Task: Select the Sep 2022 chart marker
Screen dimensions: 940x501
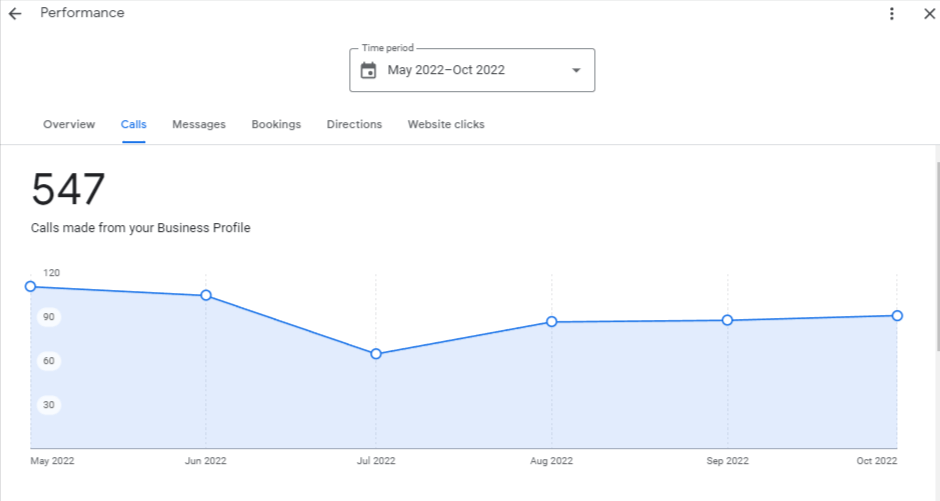Action: 727,320
